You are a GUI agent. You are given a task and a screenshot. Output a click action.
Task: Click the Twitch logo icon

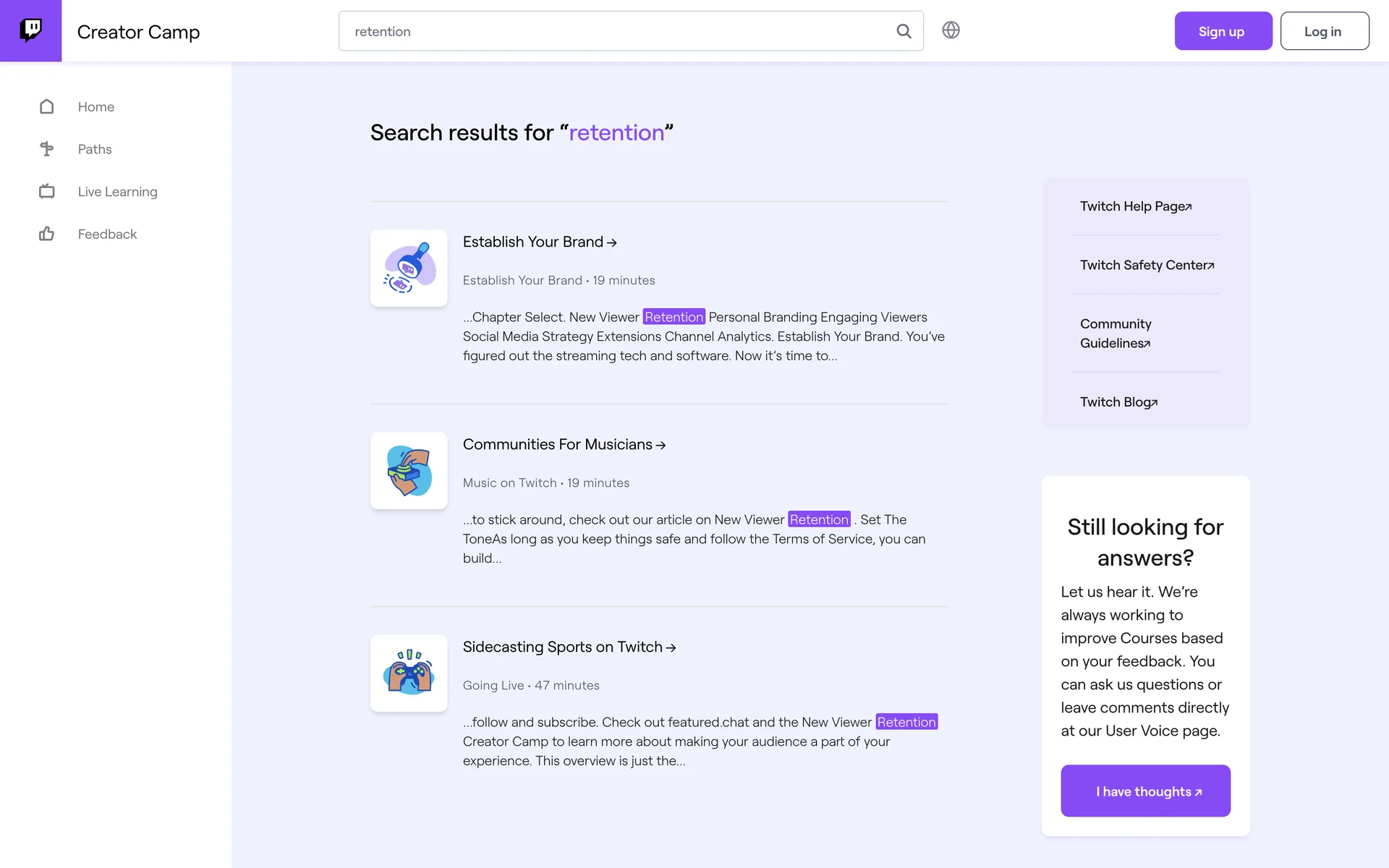(x=30, y=30)
